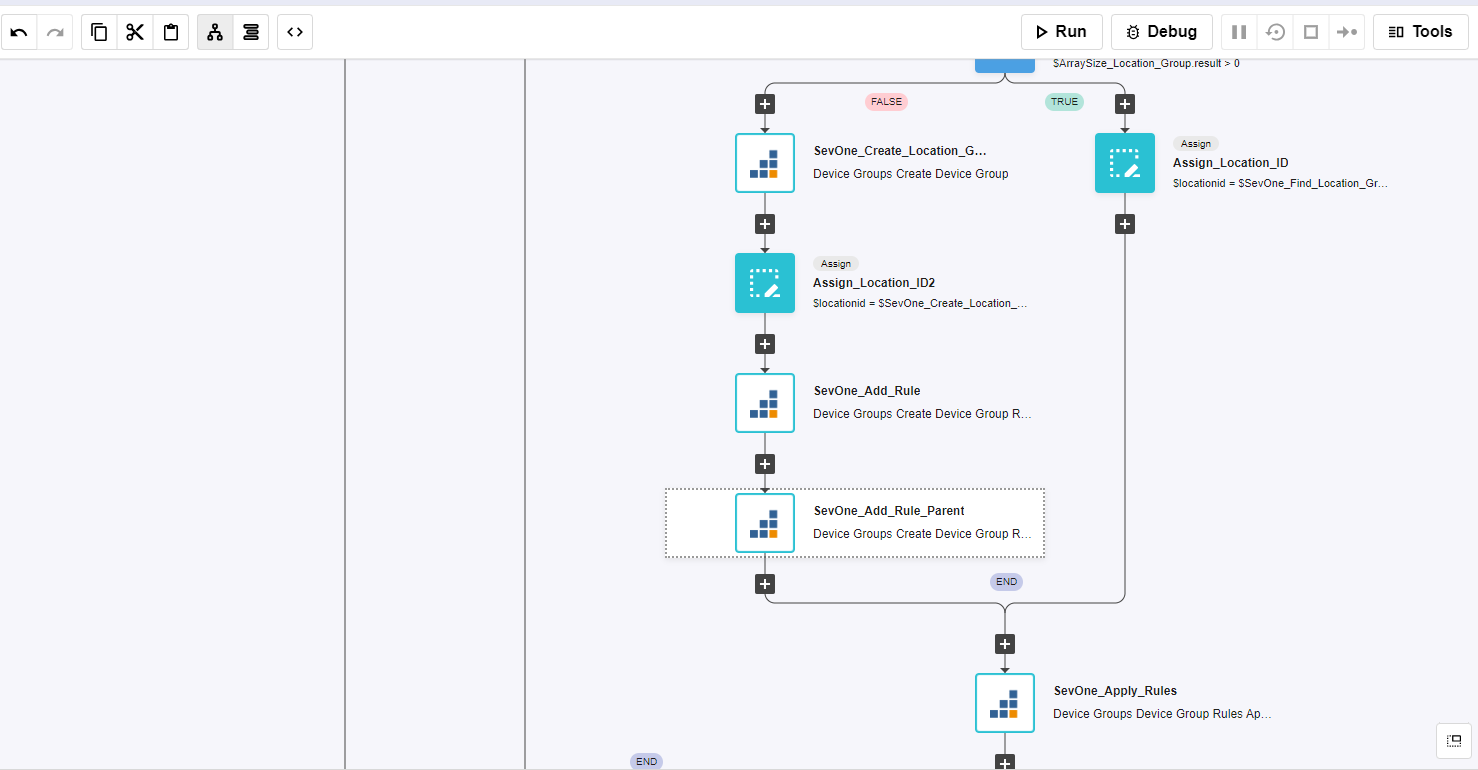Viewport: 1478px width, 770px height.
Task: Click the "$locationid = $SevOne_Create_Location_..." expression
Action: tap(920, 304)
